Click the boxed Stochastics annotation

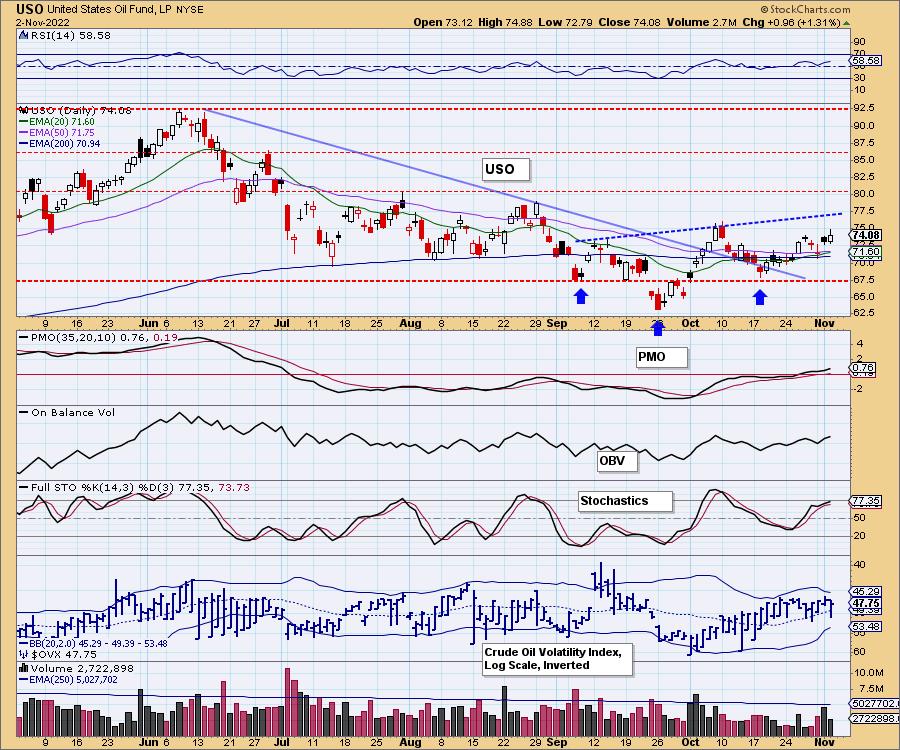pos(624,501)
